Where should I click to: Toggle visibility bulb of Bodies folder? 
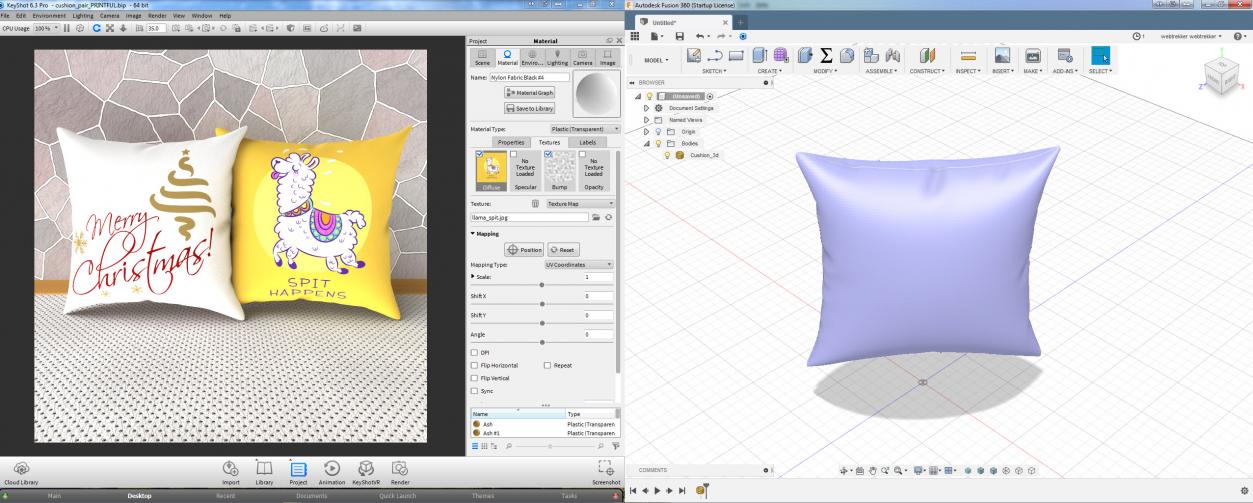657,143
